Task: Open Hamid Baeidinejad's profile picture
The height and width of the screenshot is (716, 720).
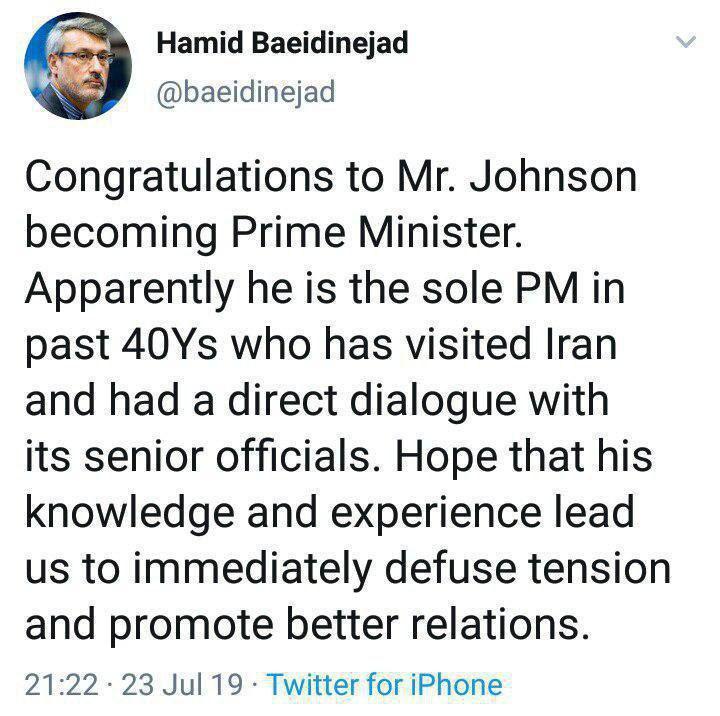Action: point(78,66)
